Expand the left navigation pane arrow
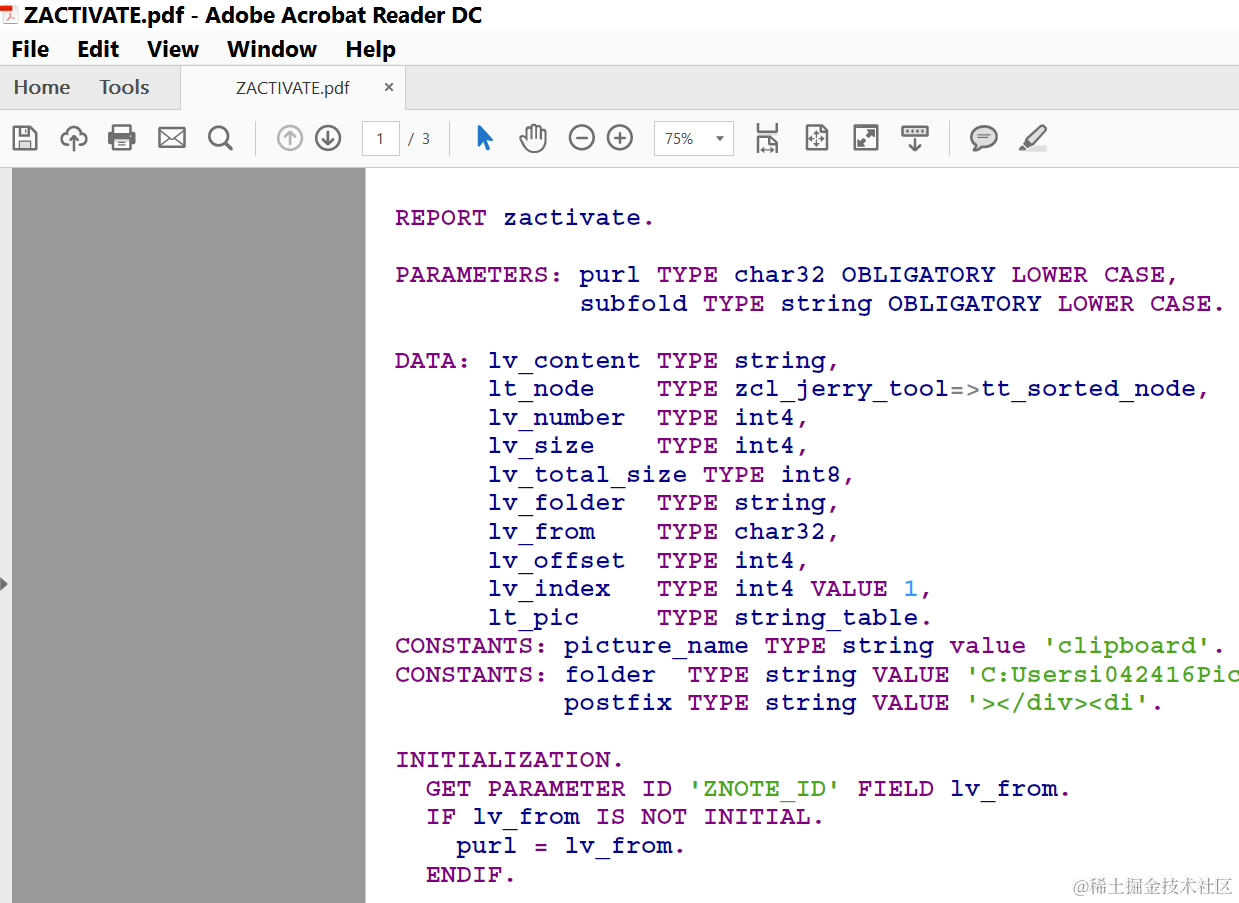 click(x=4, y=583)
